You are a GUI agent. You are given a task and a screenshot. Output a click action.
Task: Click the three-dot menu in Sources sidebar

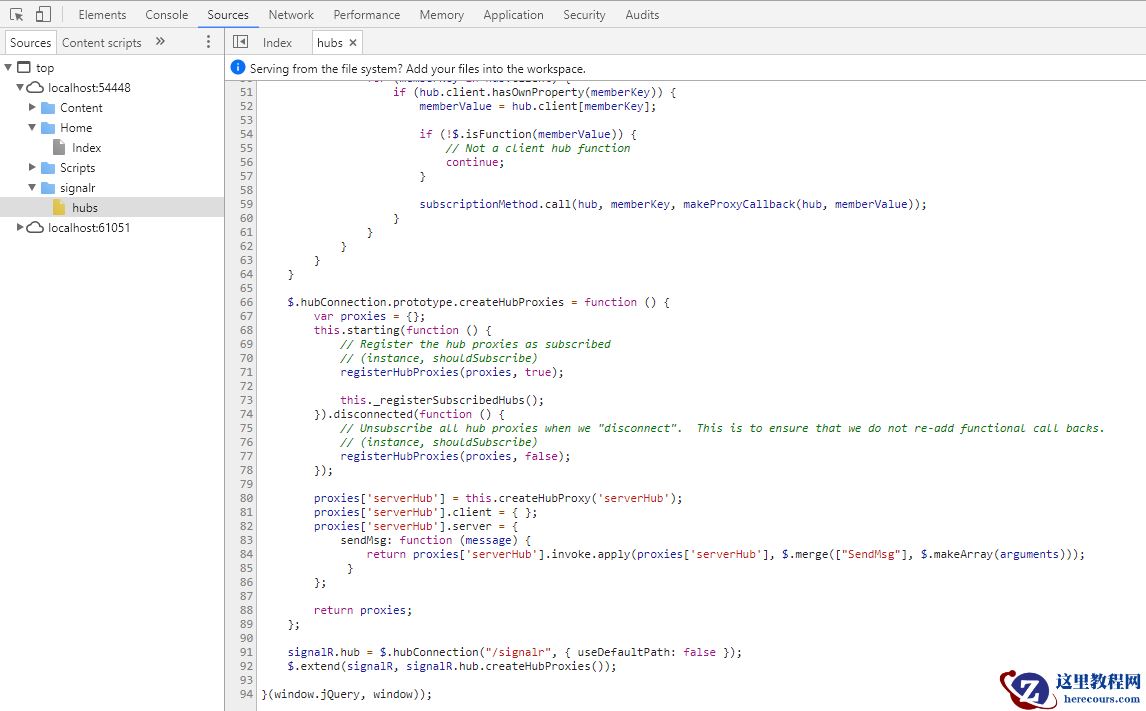point(208,42)
